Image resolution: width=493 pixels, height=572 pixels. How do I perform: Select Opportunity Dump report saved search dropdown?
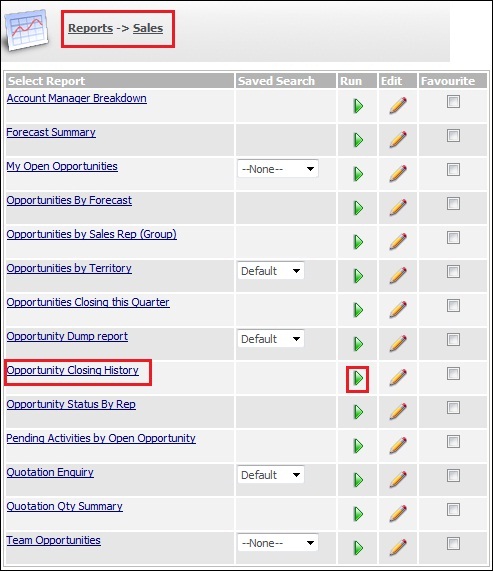pos(270,339)
